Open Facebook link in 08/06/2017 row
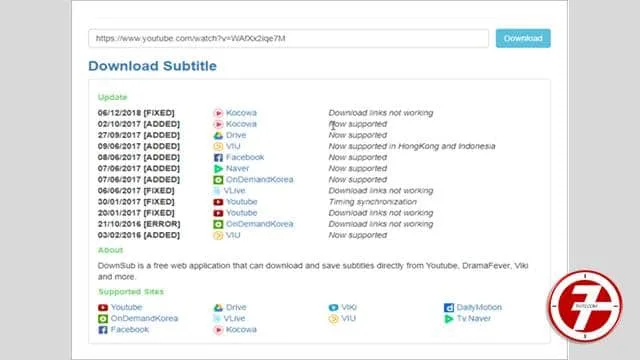The height and width of the screenshot is (360, 640). click(245, 157)
